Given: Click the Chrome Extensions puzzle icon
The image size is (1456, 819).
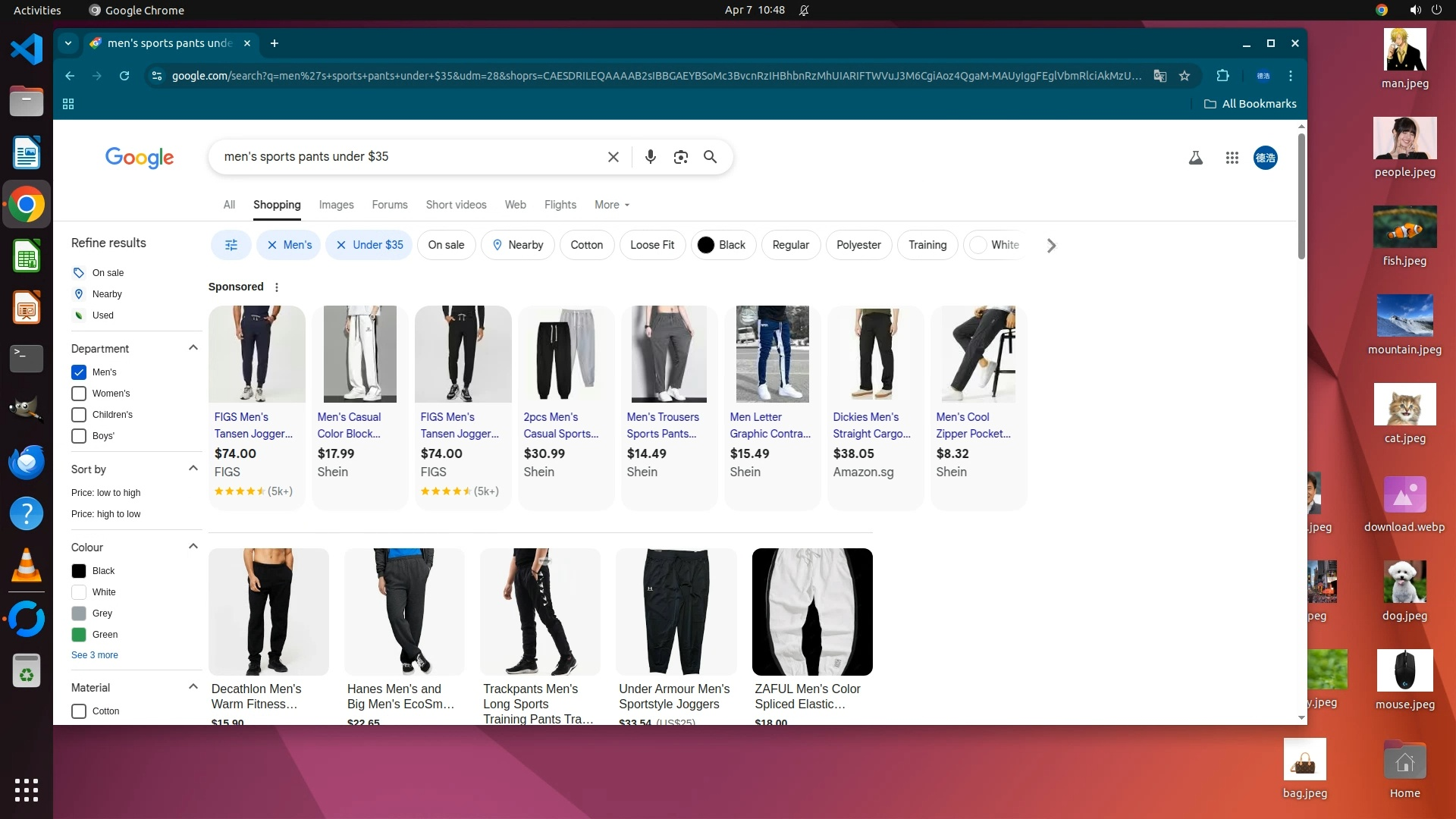Looking at the screenshot, I should (x=1222, y=76).
